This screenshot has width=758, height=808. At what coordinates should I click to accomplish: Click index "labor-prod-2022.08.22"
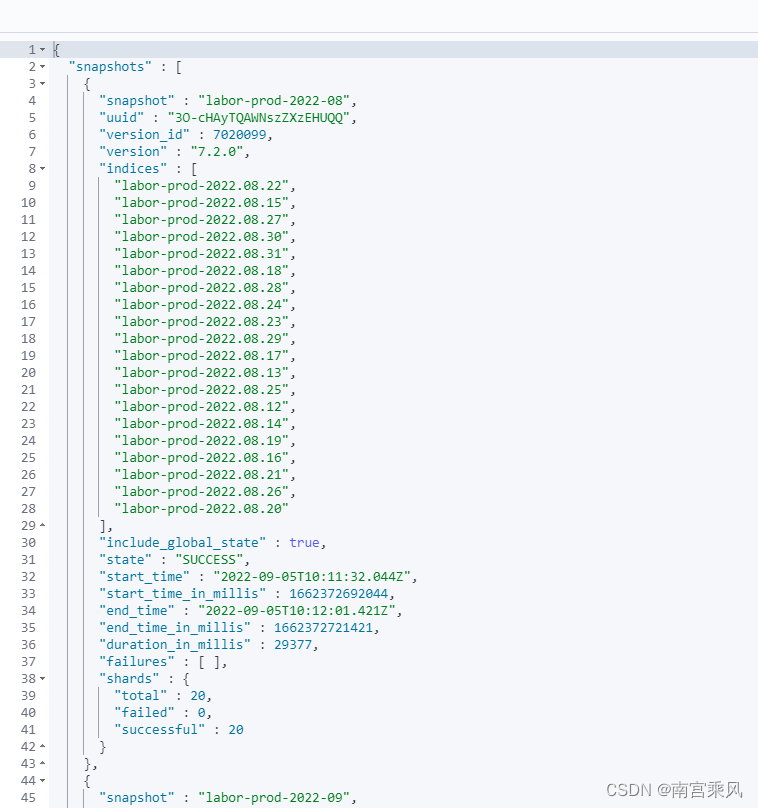point(202,186)
